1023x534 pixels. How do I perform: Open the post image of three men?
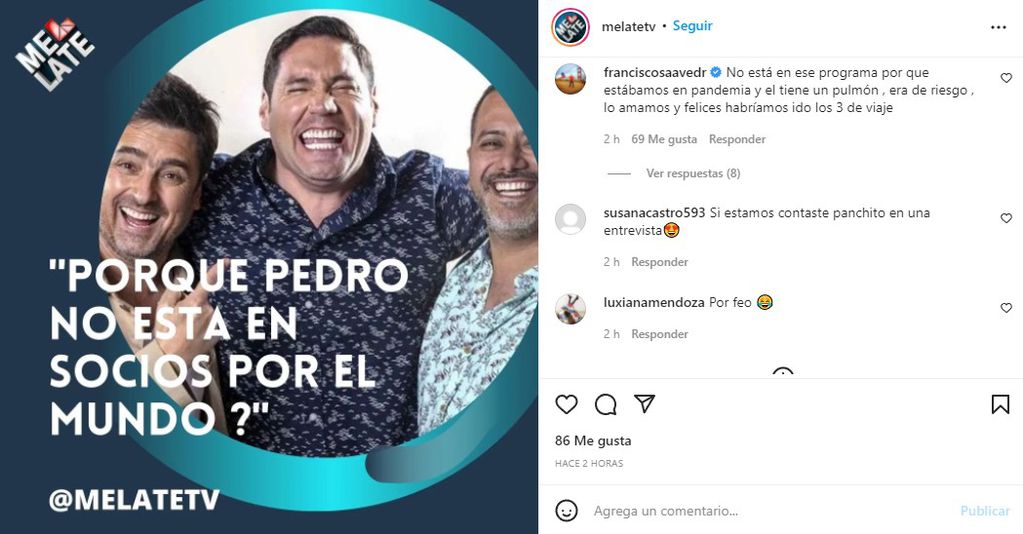(x=269, y=267)
